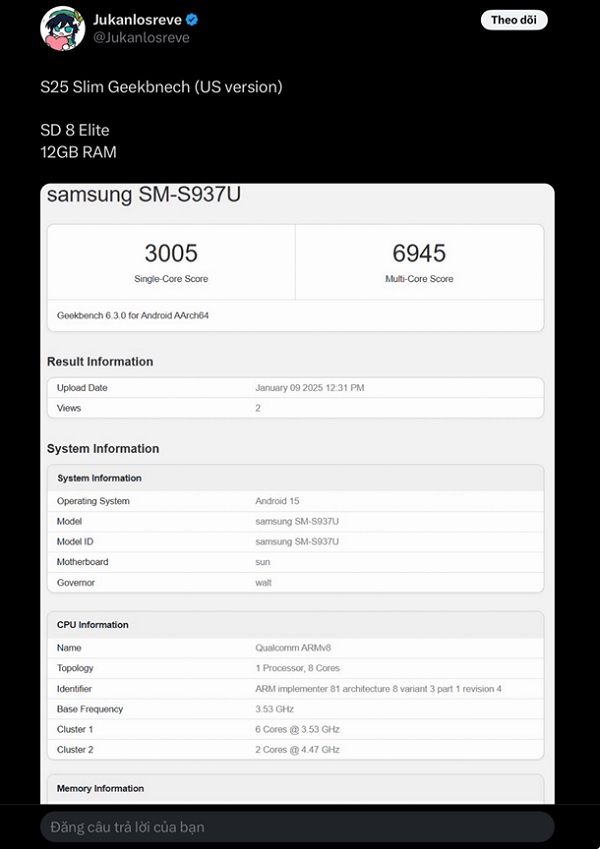Screen dimensions: 600x849
Task: Click the Operating System Android 15 row
Action: point(295,501)
